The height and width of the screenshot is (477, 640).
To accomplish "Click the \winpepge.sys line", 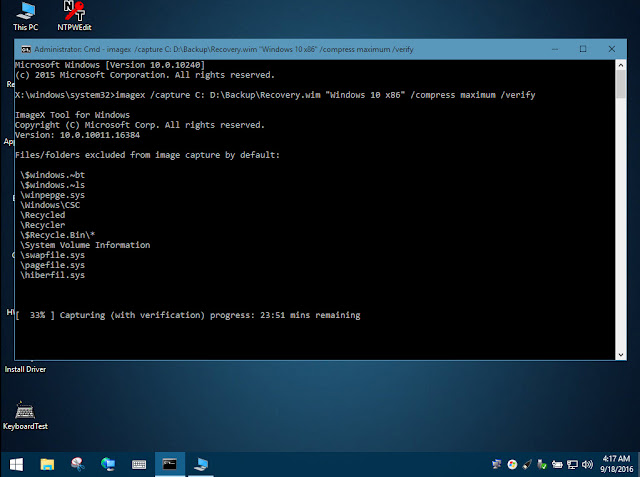I will [53, 195].
